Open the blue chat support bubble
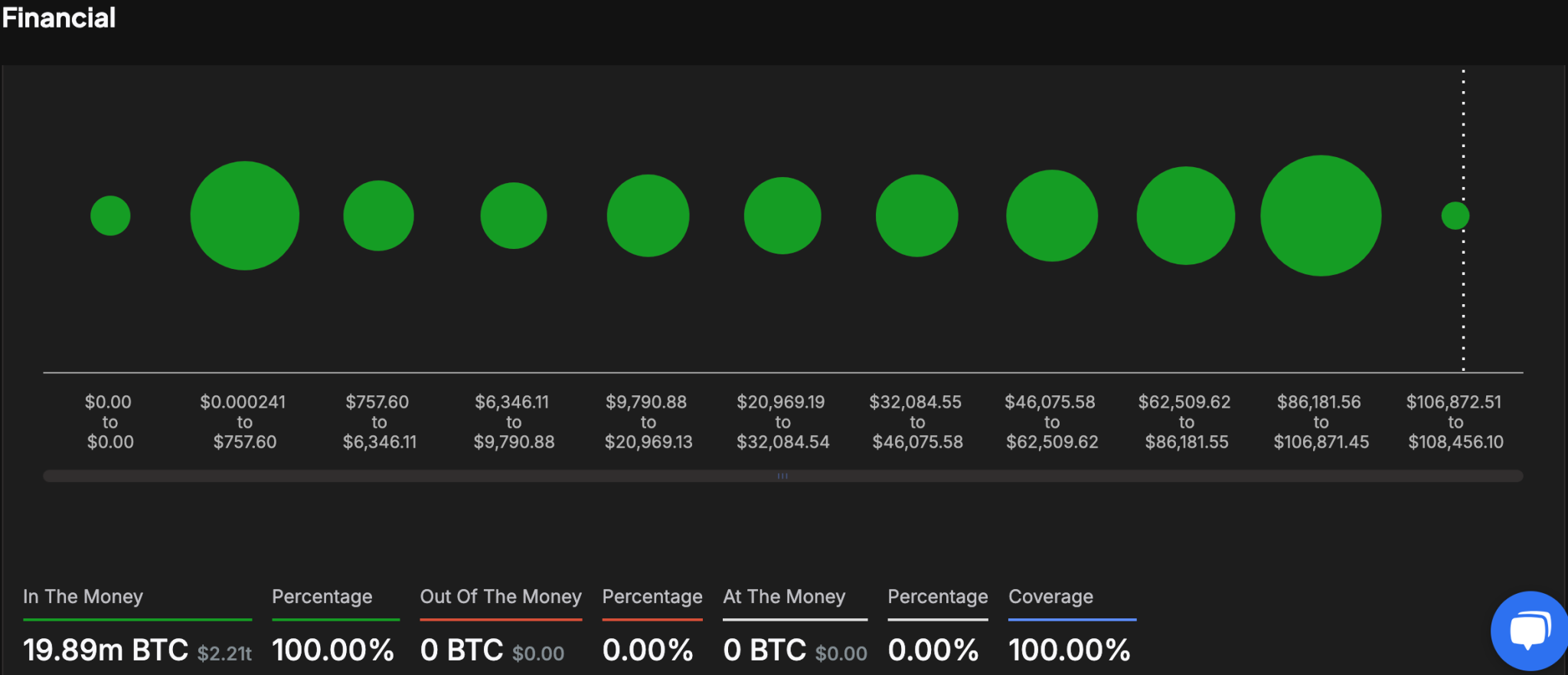Screen dimensions: 1568x675 [1528, 631]
